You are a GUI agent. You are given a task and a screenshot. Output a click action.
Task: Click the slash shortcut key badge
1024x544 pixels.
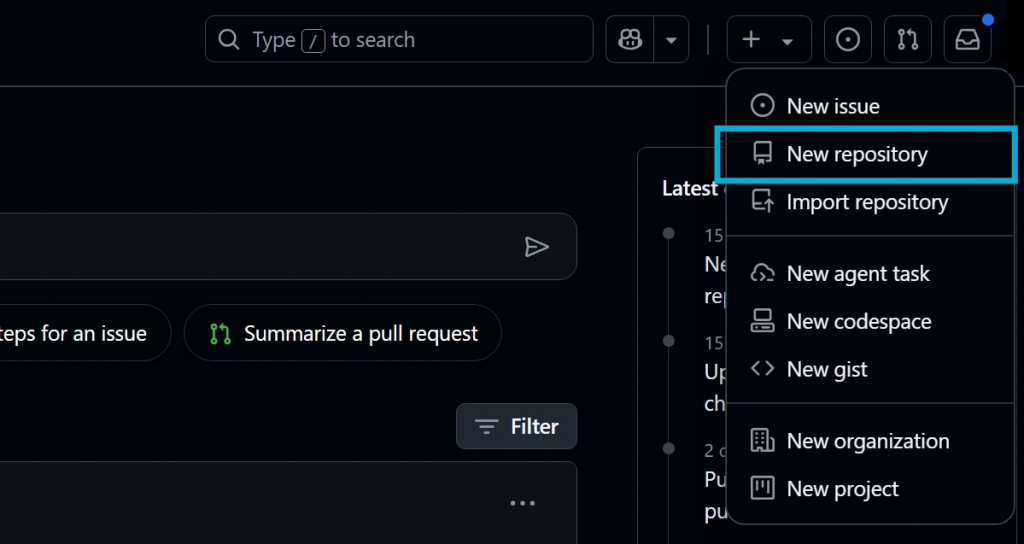click(313, 40)
